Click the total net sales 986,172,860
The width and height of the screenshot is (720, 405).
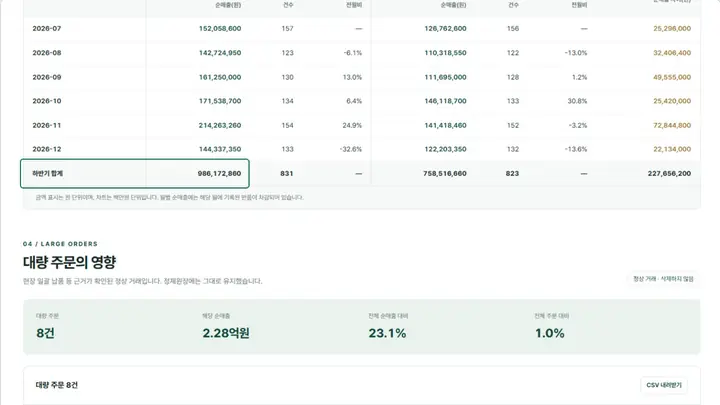pos(219,174)
